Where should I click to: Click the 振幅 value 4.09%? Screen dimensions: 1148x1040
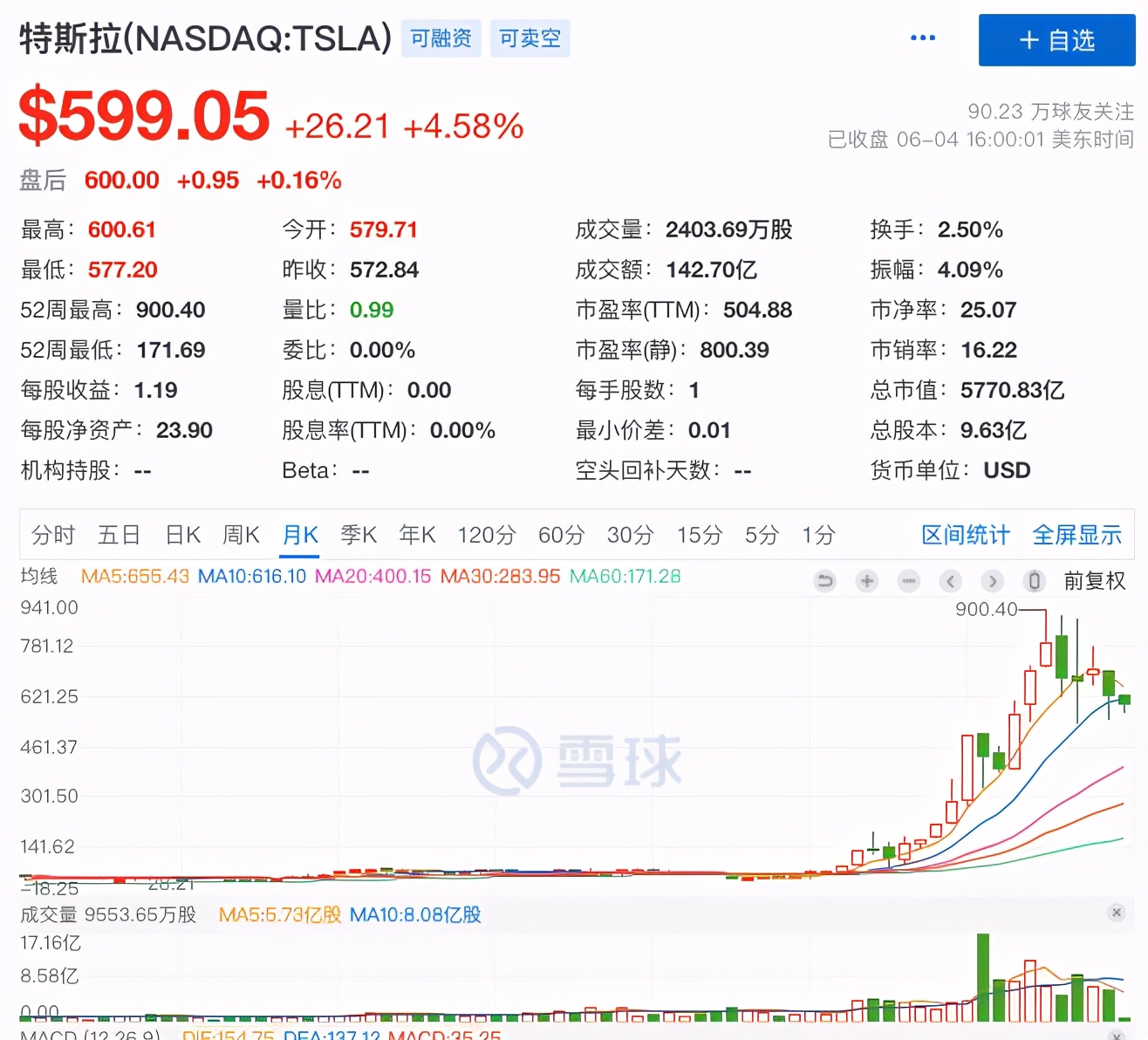pyautogui.click(x=970, y=270)
